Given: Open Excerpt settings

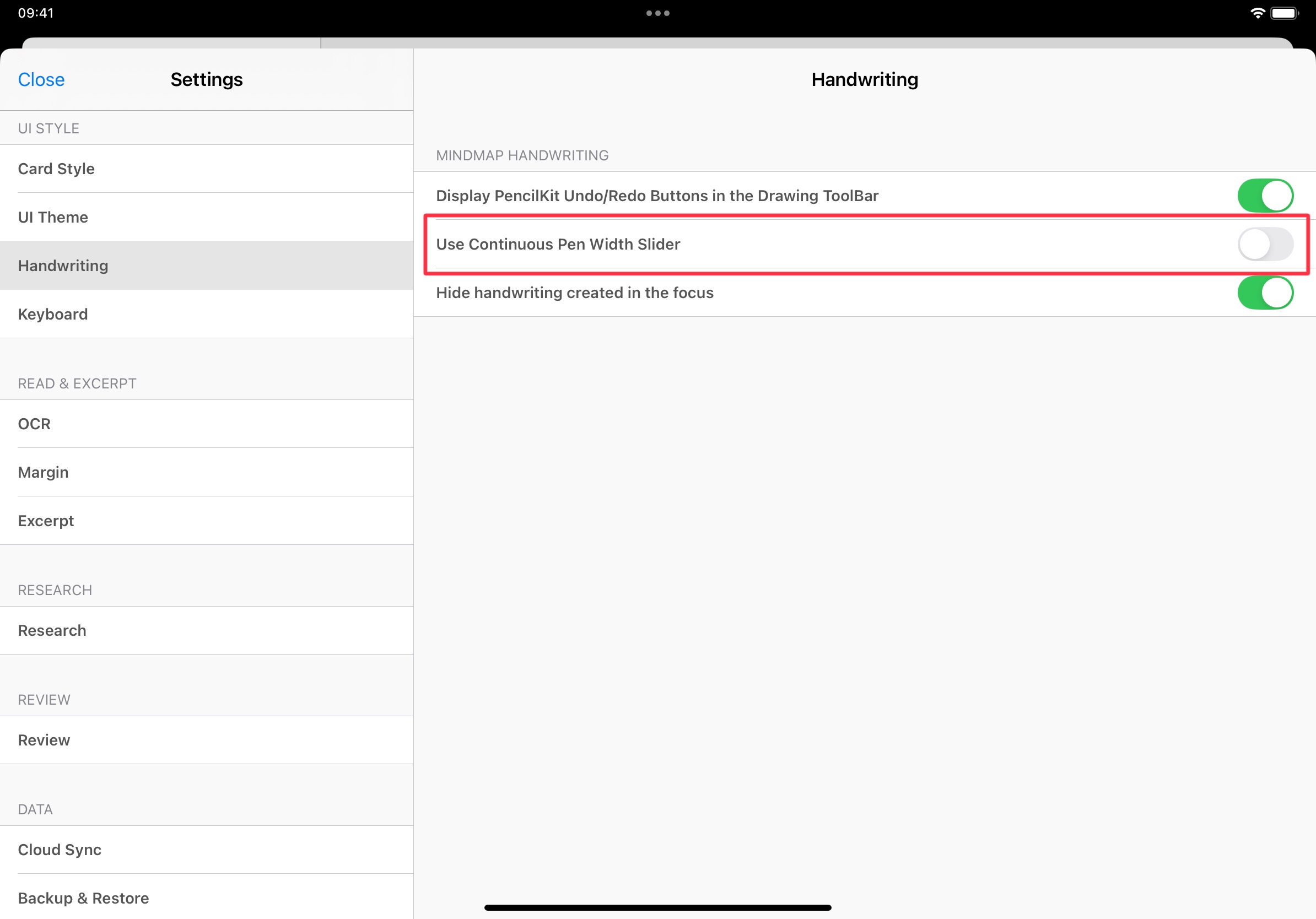Looking at the screenshot, I should [206, 521].
